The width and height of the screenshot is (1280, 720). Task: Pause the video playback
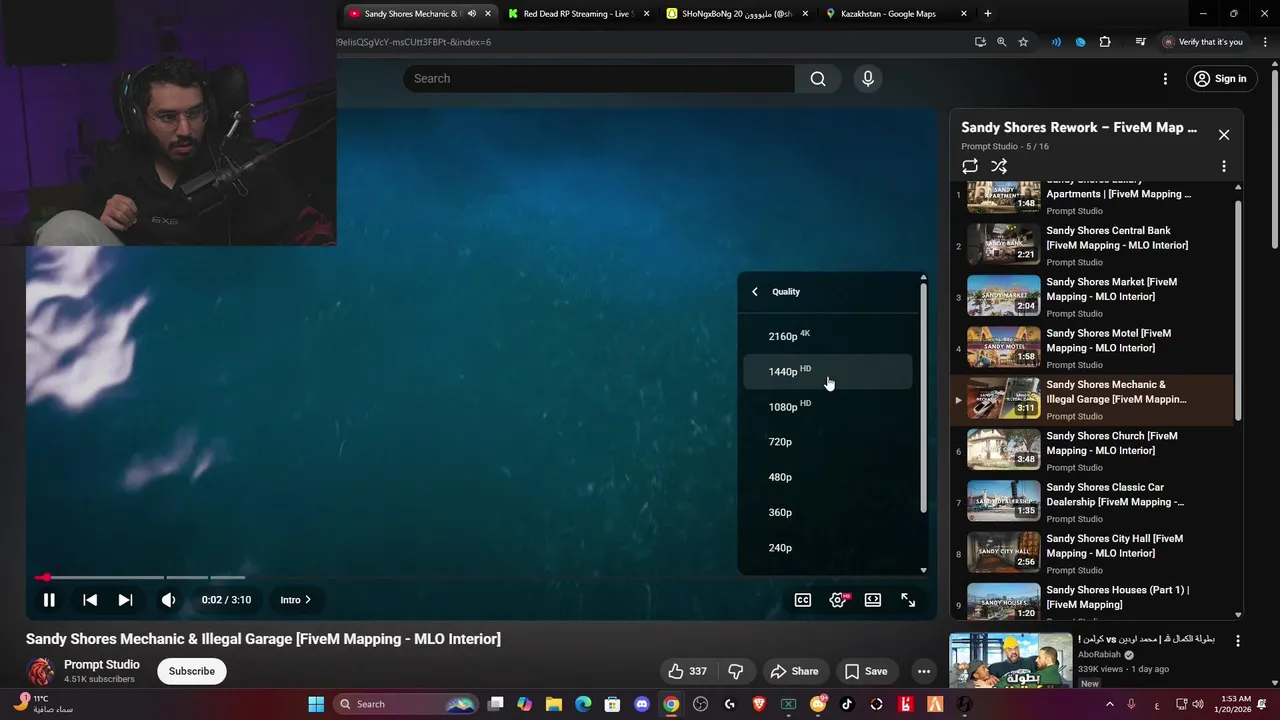pos(48,600)
